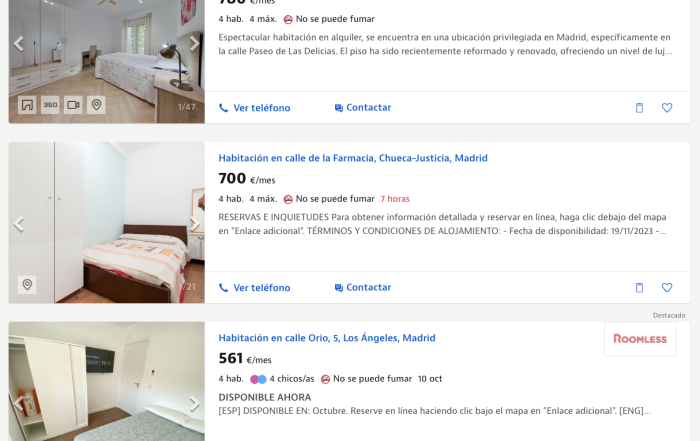Show map location icon on Farmacia listing photo

click(27, 284)
